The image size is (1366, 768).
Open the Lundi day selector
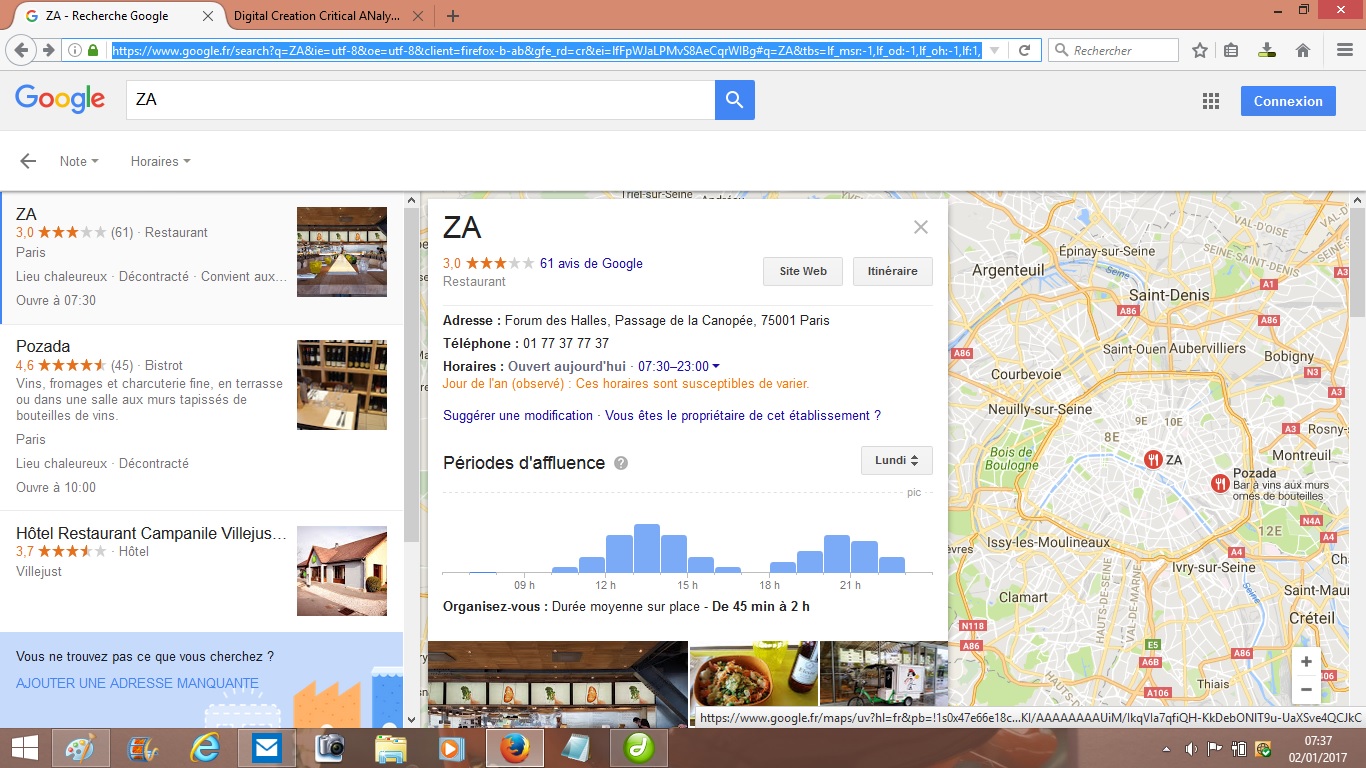pos(896,460)
